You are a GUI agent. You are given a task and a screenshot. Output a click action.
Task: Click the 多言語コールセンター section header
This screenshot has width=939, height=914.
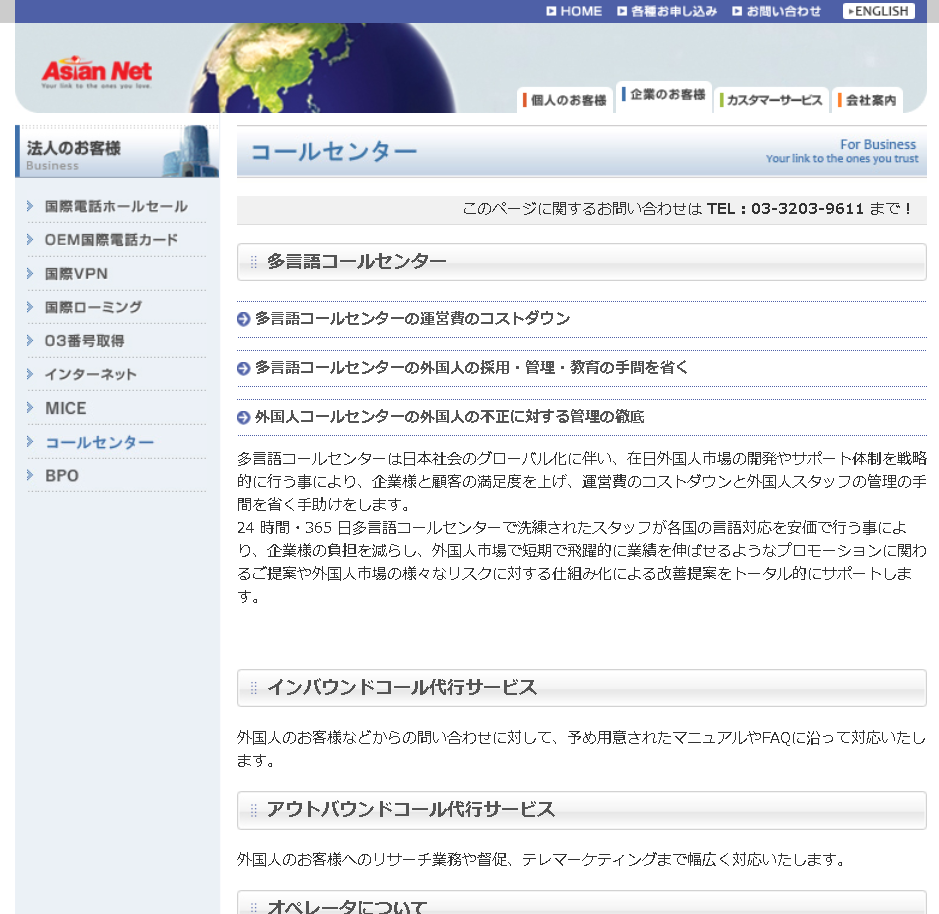(581, 262)
